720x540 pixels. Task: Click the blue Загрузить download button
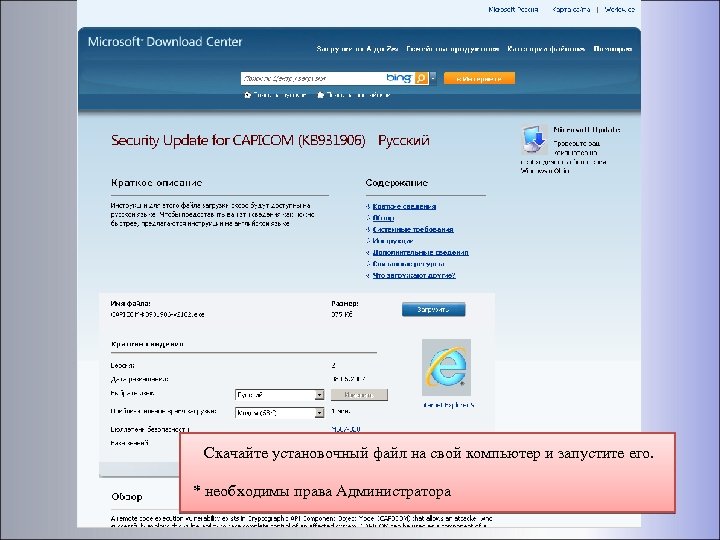click(x=433, y=309)
